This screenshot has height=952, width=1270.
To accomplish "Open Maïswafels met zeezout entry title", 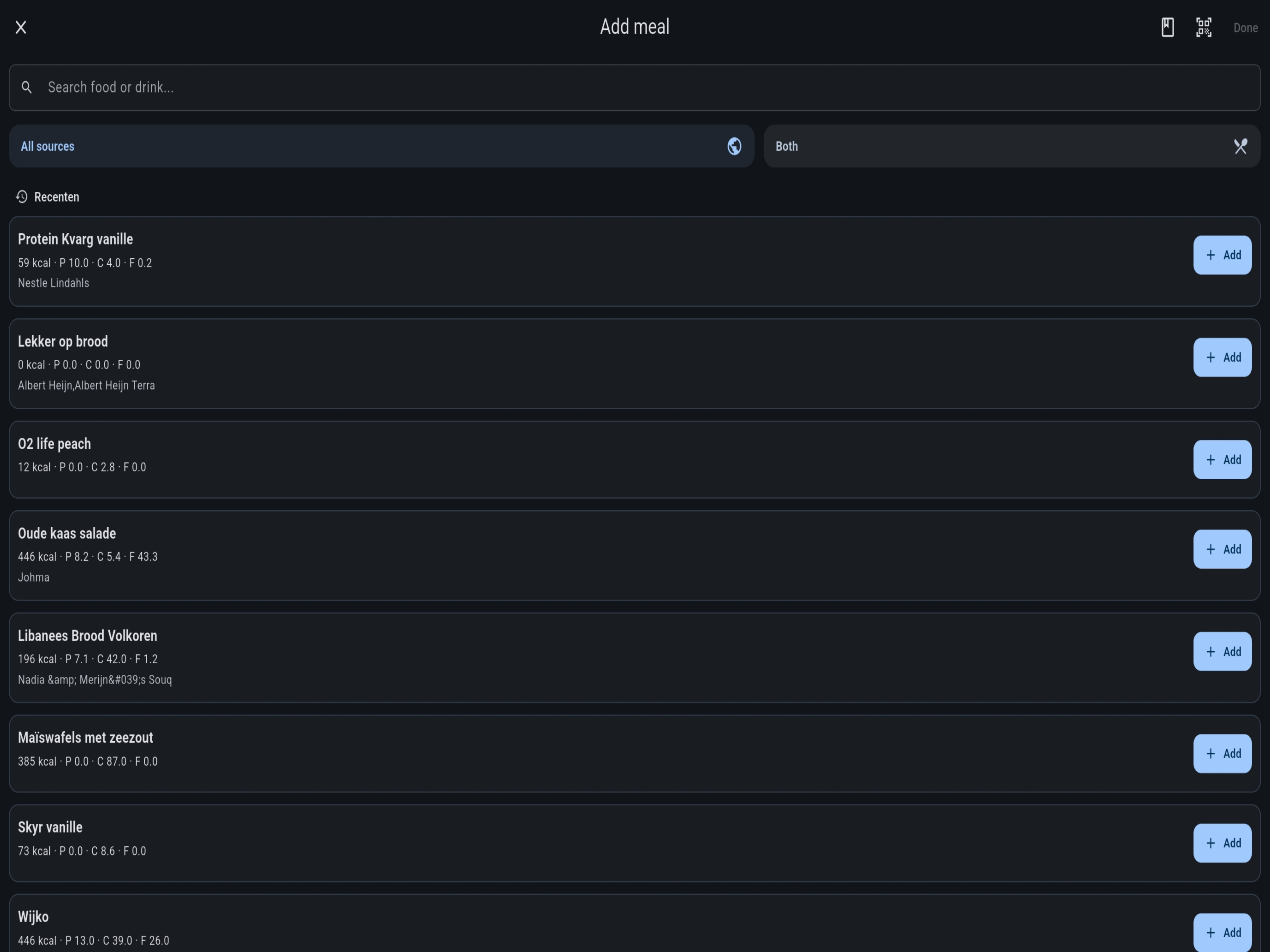I will point(85,738).
